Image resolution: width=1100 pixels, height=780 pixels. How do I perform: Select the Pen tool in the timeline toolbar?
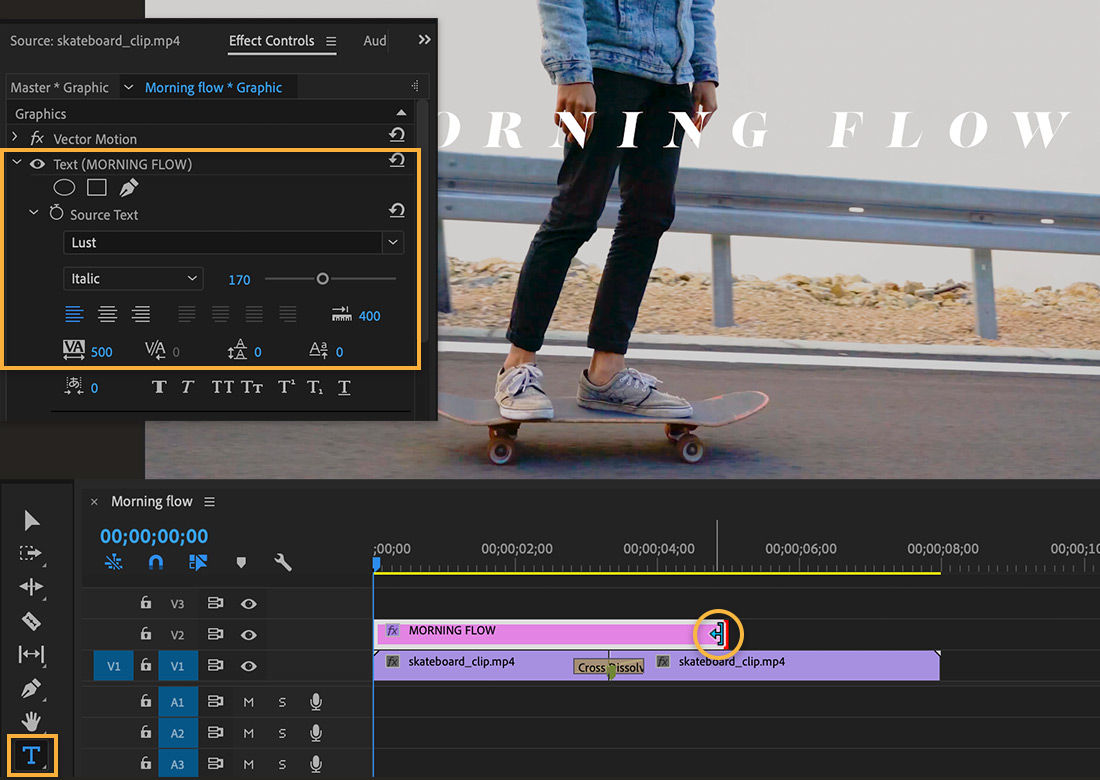tap(31, 689)
